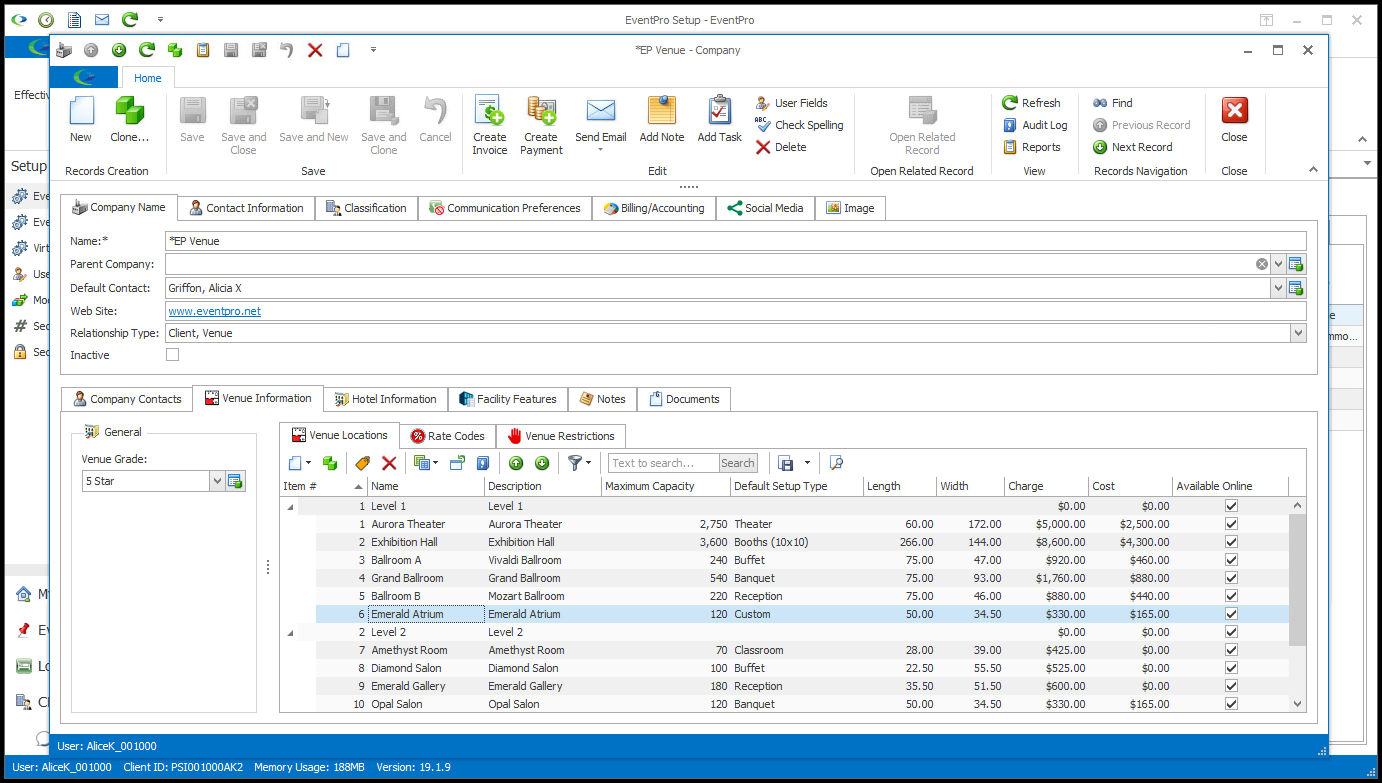Click Refresh in the View group
The image size is (1382, 783).
[1031, 103]
